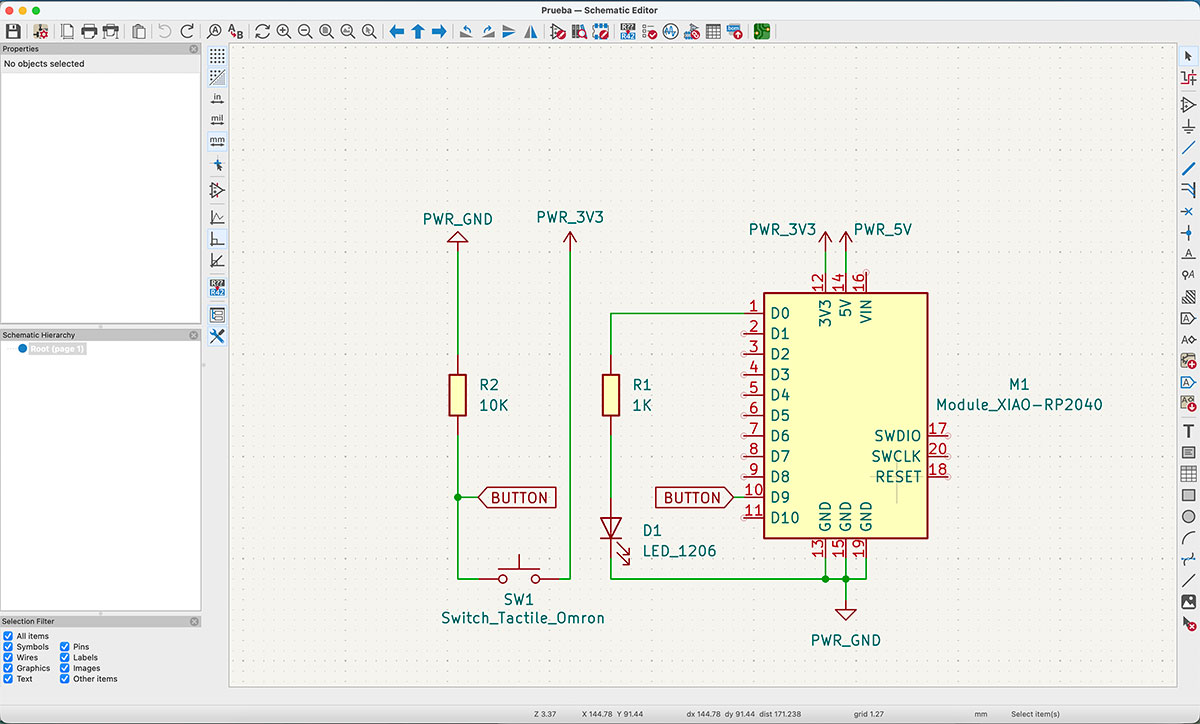
Task: Close the Properties panel
Action: pos(193,48)
